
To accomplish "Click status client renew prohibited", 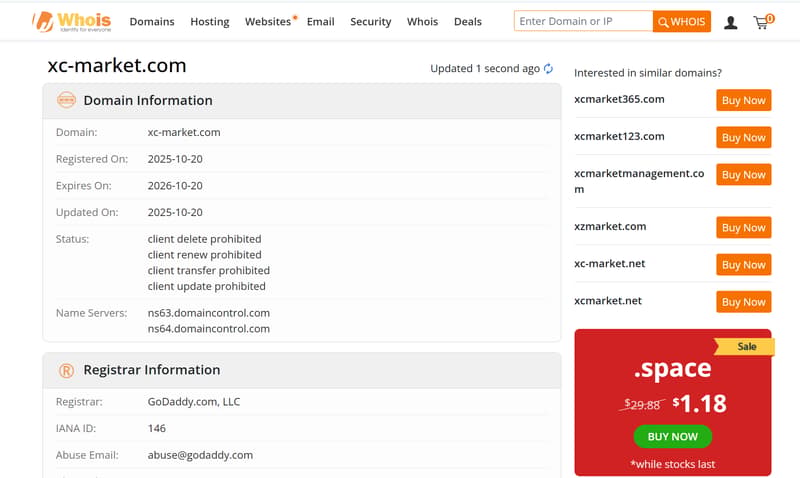I will [x=205, y=255].
